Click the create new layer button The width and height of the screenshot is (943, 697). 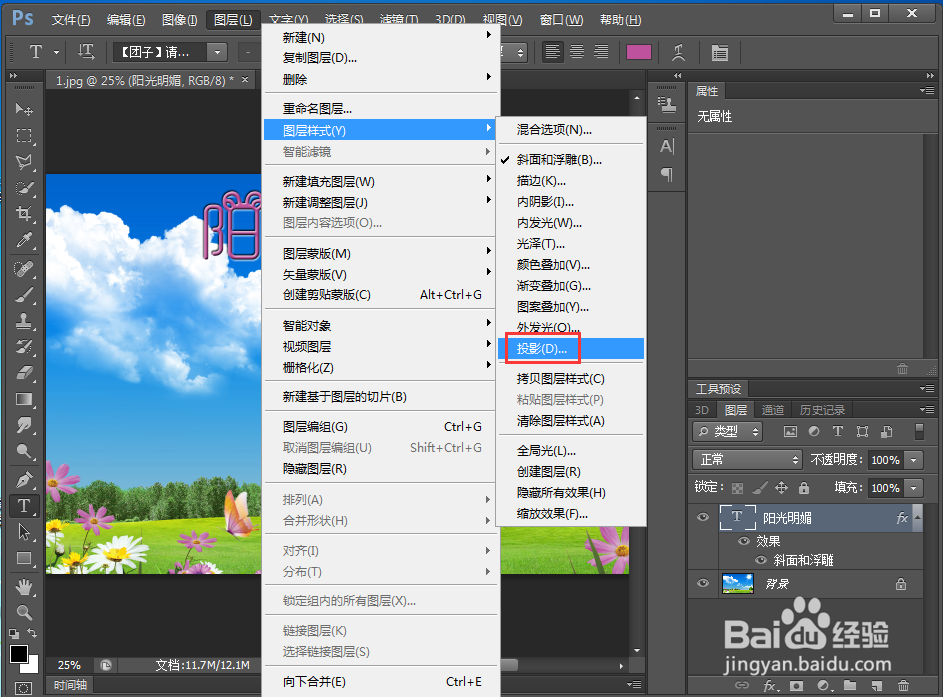coord(875,686)
